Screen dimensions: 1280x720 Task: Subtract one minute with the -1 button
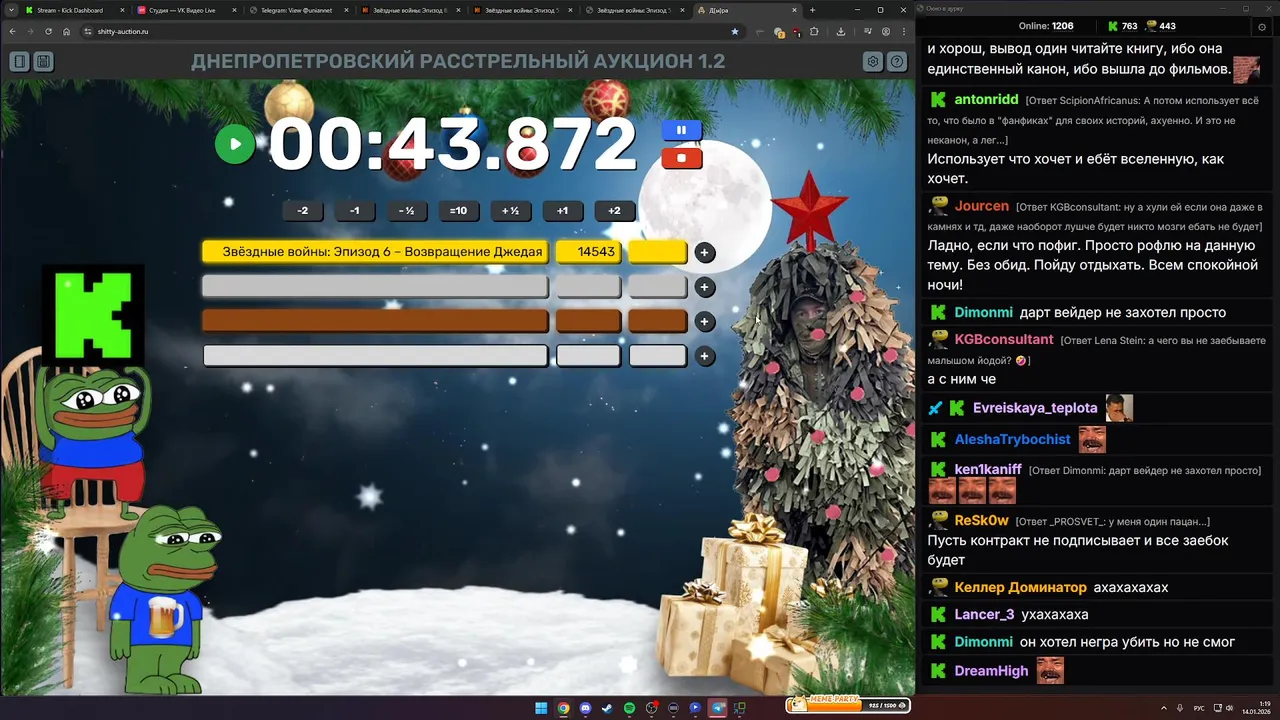[355, 211]
